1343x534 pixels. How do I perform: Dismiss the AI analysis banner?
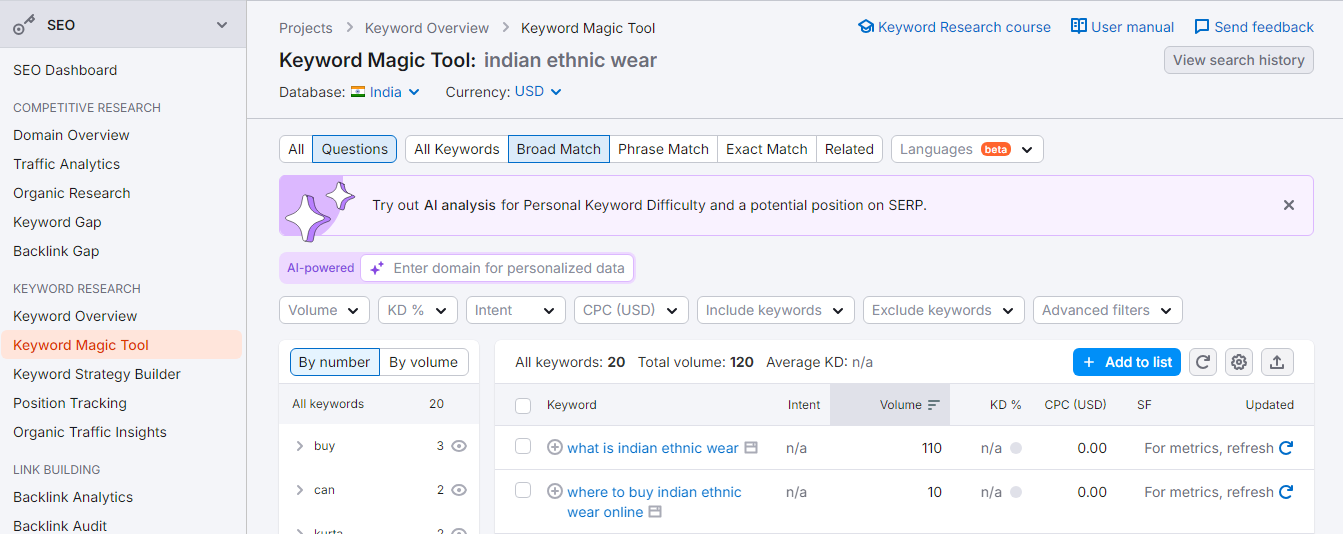1289,205
